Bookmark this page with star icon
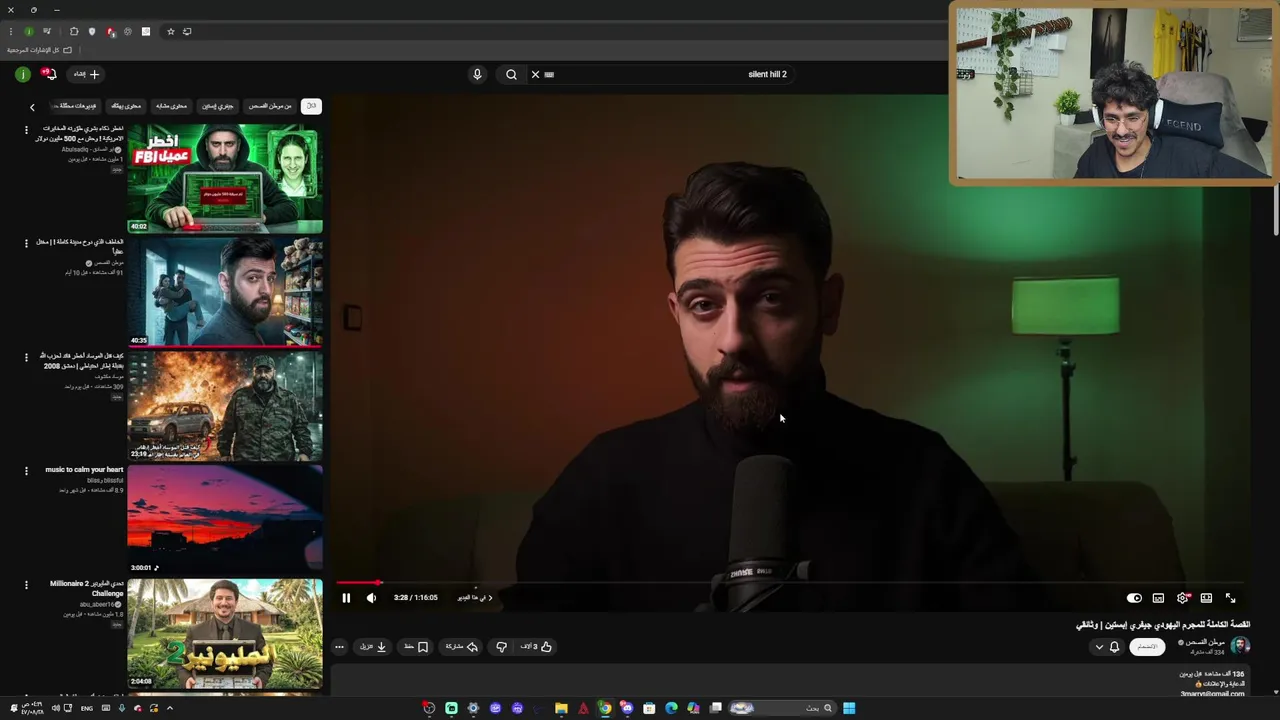 171,32
